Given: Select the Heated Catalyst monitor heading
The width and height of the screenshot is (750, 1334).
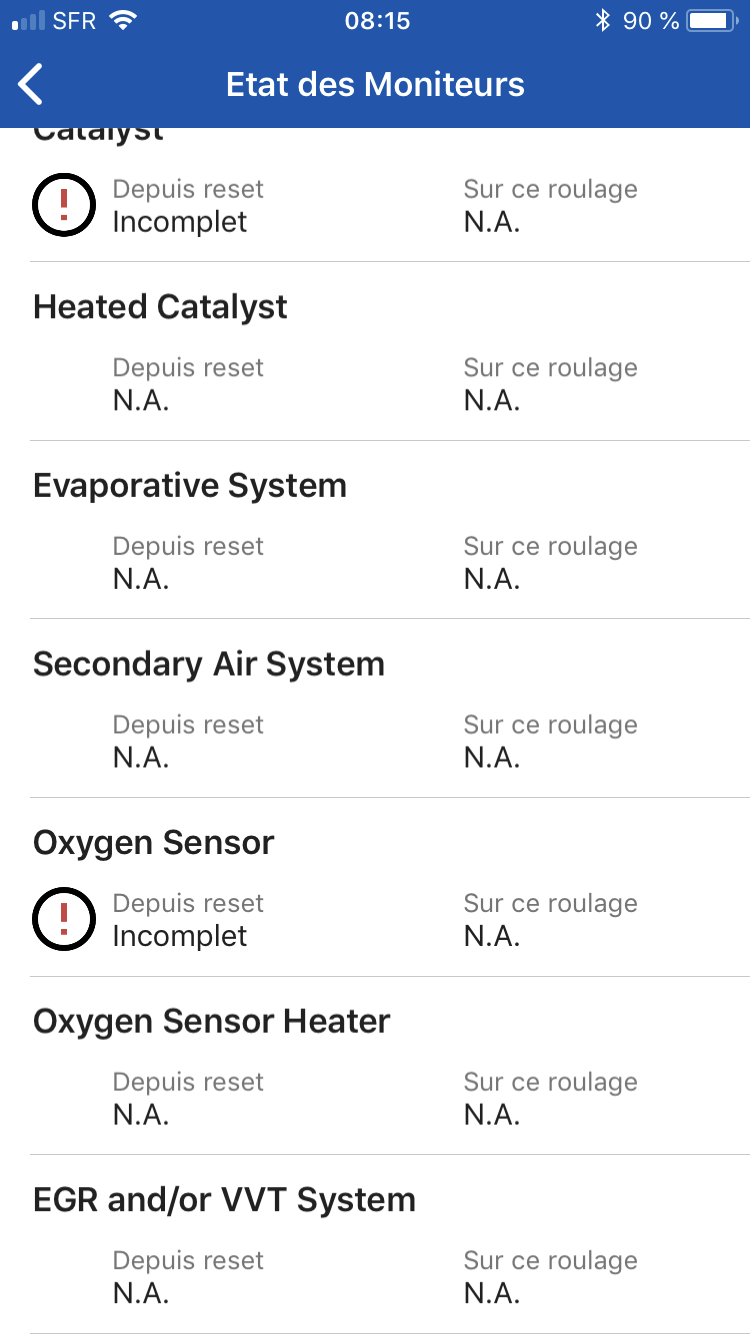Looking at the screenshot, I should coord(160,307).
